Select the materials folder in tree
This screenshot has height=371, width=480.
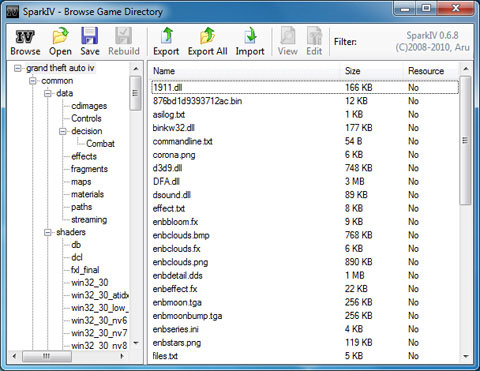(87, 194)
